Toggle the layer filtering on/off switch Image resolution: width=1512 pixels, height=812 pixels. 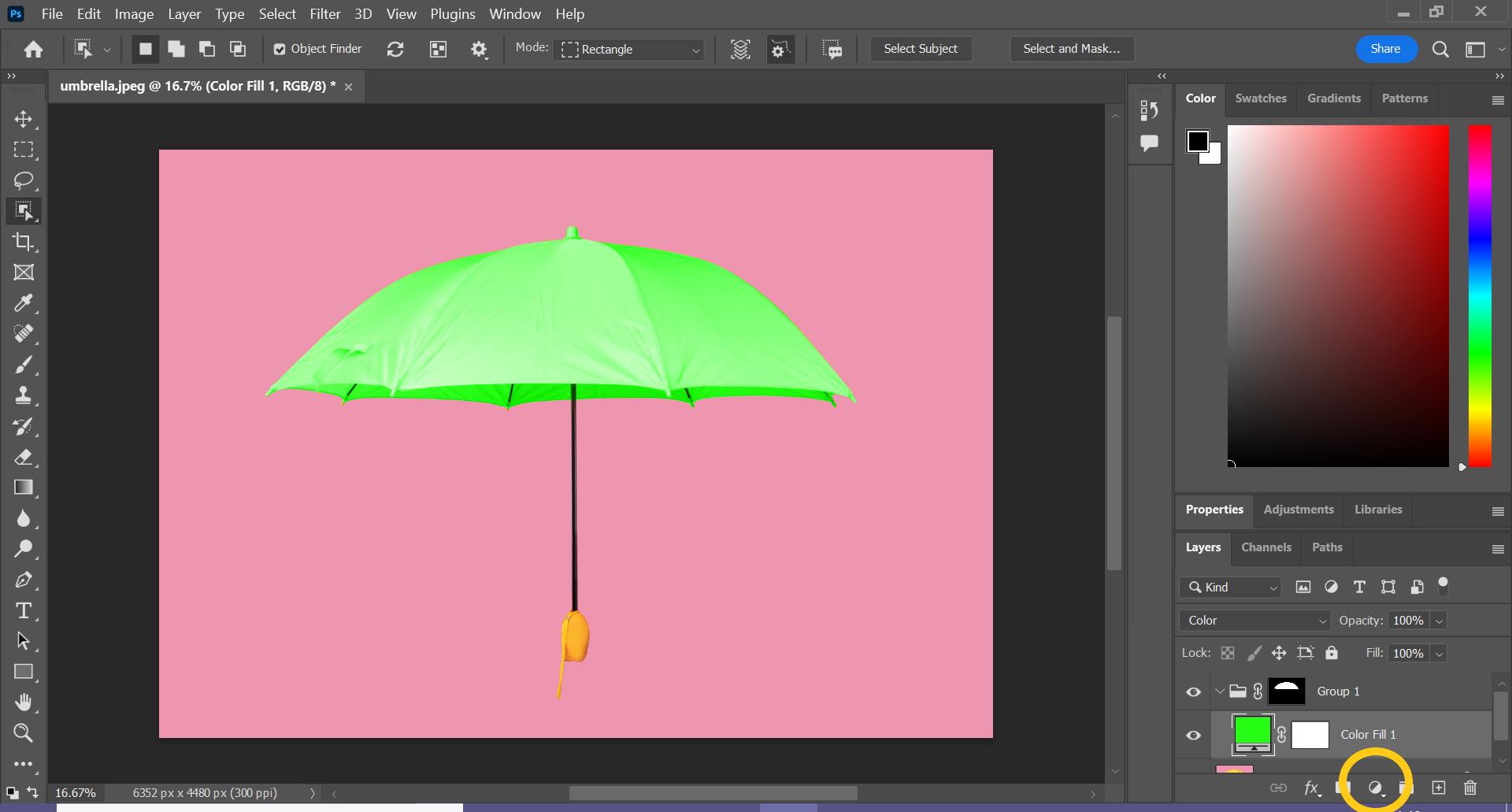[1443, 585]
